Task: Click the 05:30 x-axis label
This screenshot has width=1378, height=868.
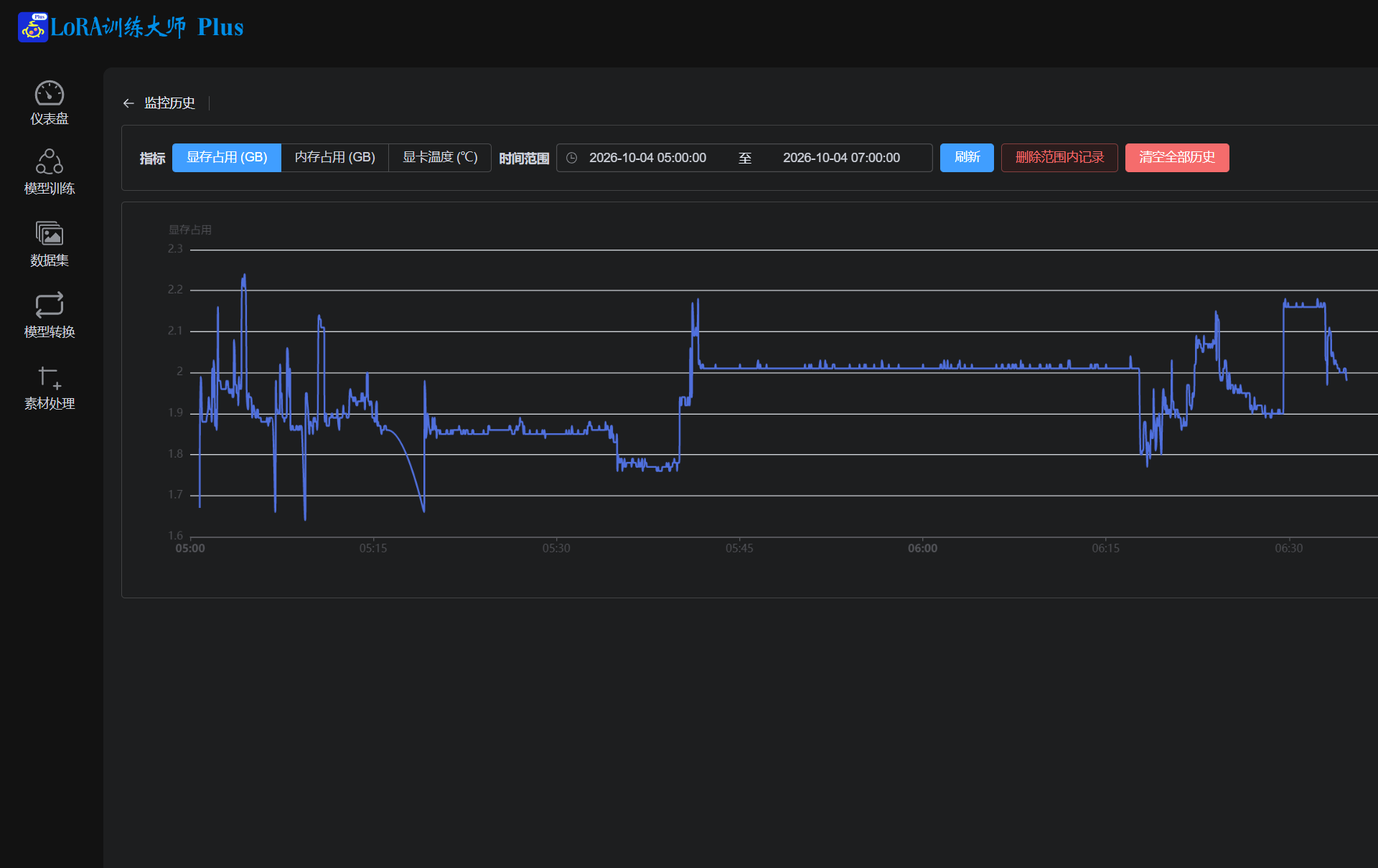Action: pyautogui.click(x=556, y=549)
